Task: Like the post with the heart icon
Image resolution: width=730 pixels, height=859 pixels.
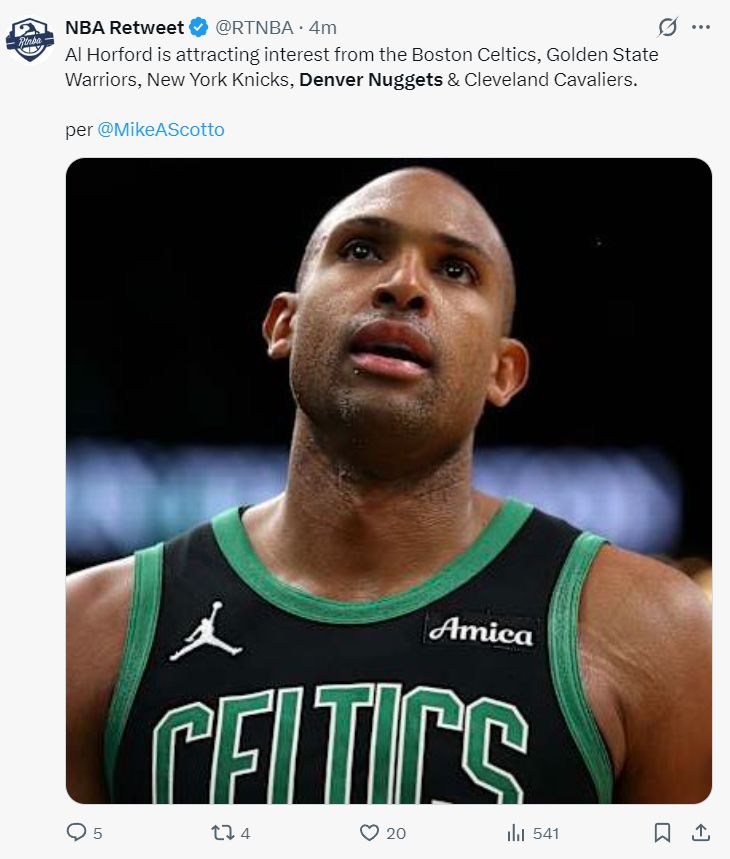Action: [369, 832]
